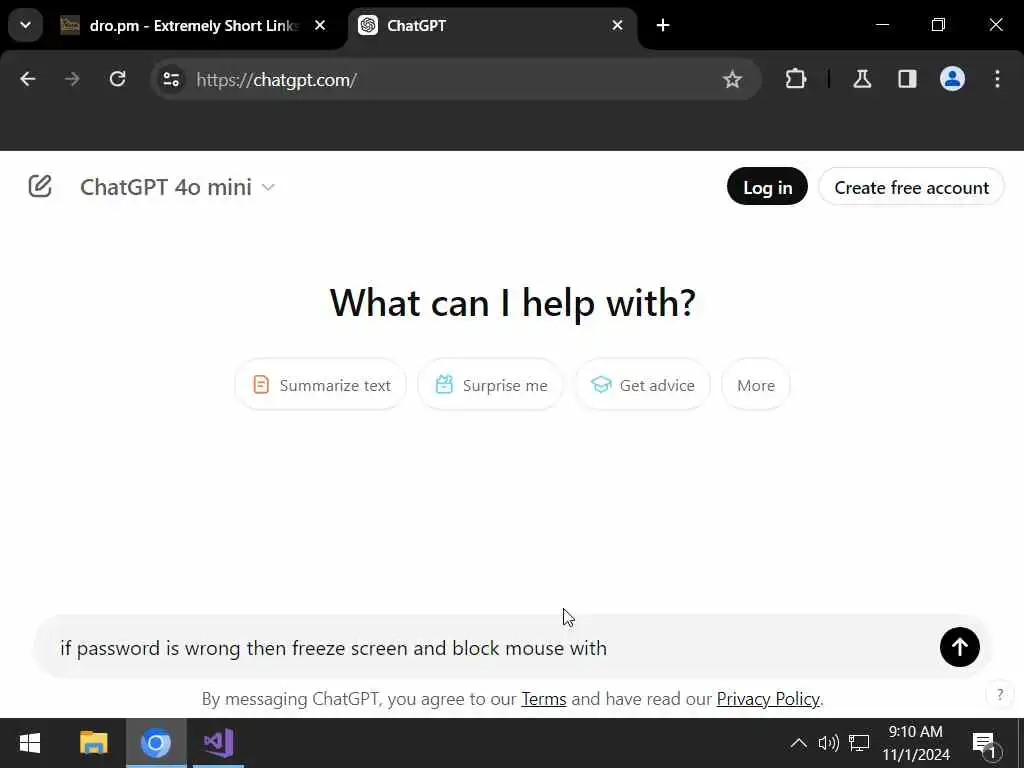The width and height of the screenshot is (1024, 768).
Task: Switch to the dro.pm tab
Action: [193, 25]
